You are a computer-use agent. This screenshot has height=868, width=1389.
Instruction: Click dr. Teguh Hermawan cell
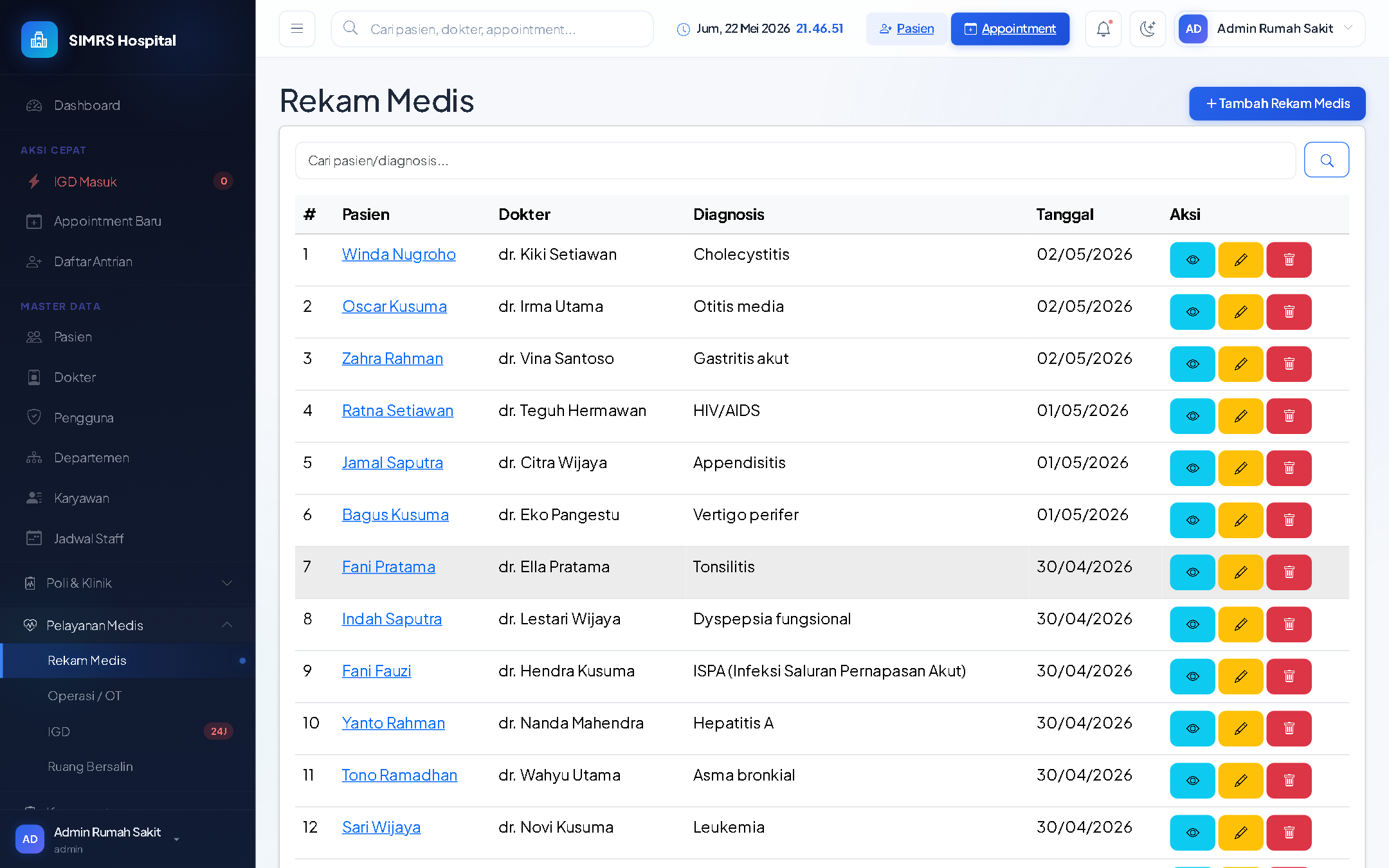click(572, 411)
